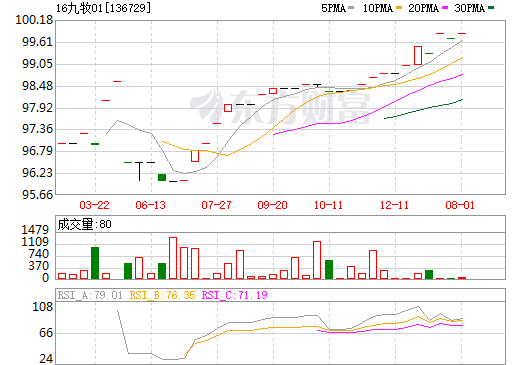Click the 20PMA magenta legend swatch
Viewport: 520px width, 365px height.
pos(445,8)
